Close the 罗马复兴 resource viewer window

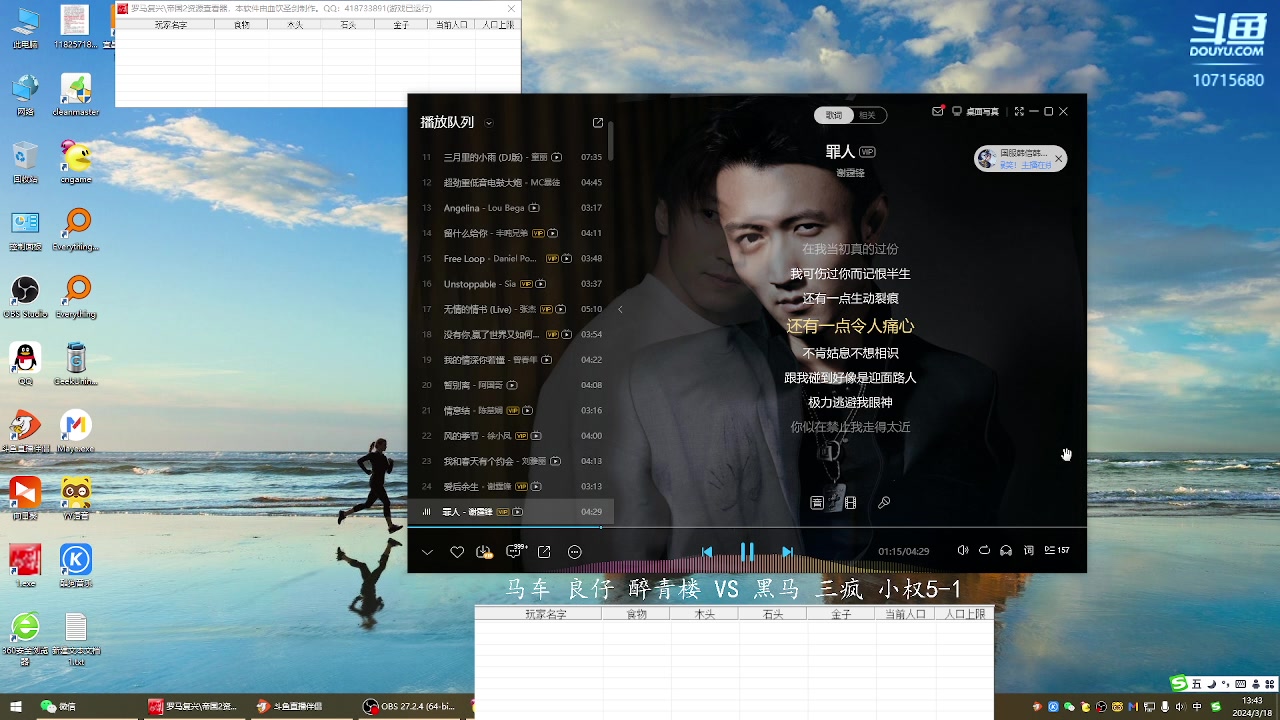pos(511,8)
